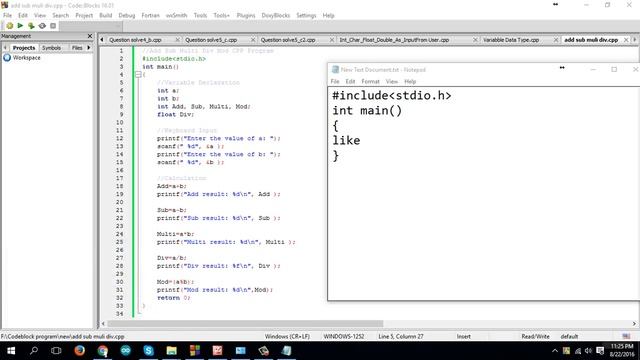Open the Debug menu
Image resolution: width=640 pixels, height=360 pixels.
click(x=127, y=15)
